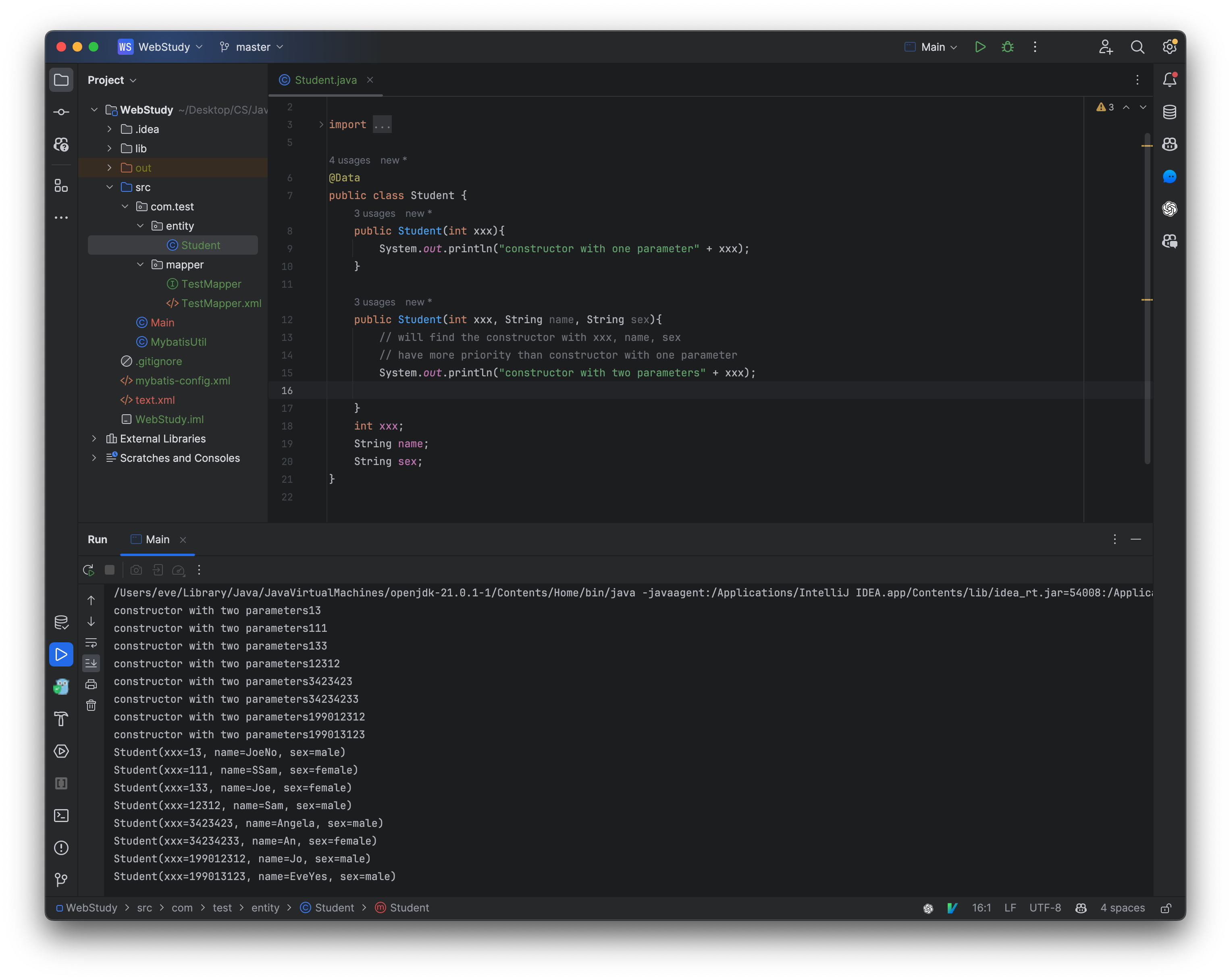Screen dimensions: 1231x980
Task: Open the Problems tool window
Action: [61, 848]
